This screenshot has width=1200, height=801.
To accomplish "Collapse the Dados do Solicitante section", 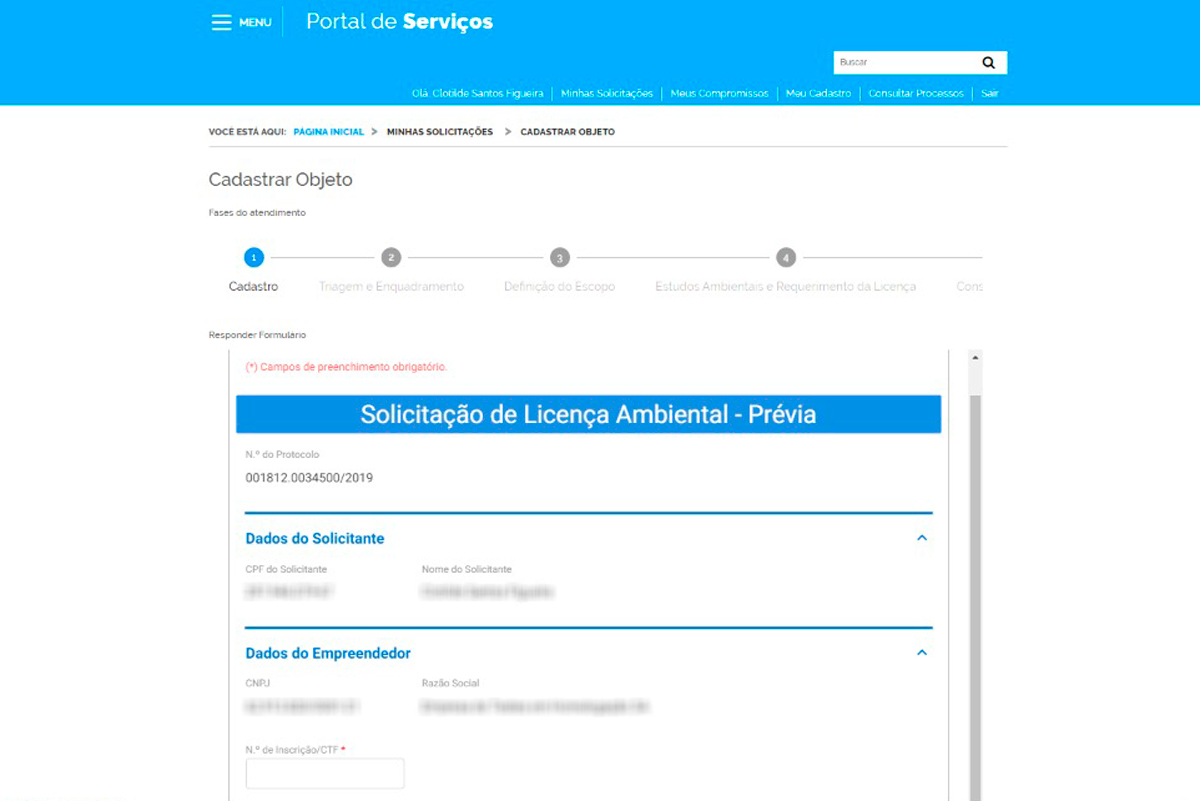I will (x=922, y=538).
